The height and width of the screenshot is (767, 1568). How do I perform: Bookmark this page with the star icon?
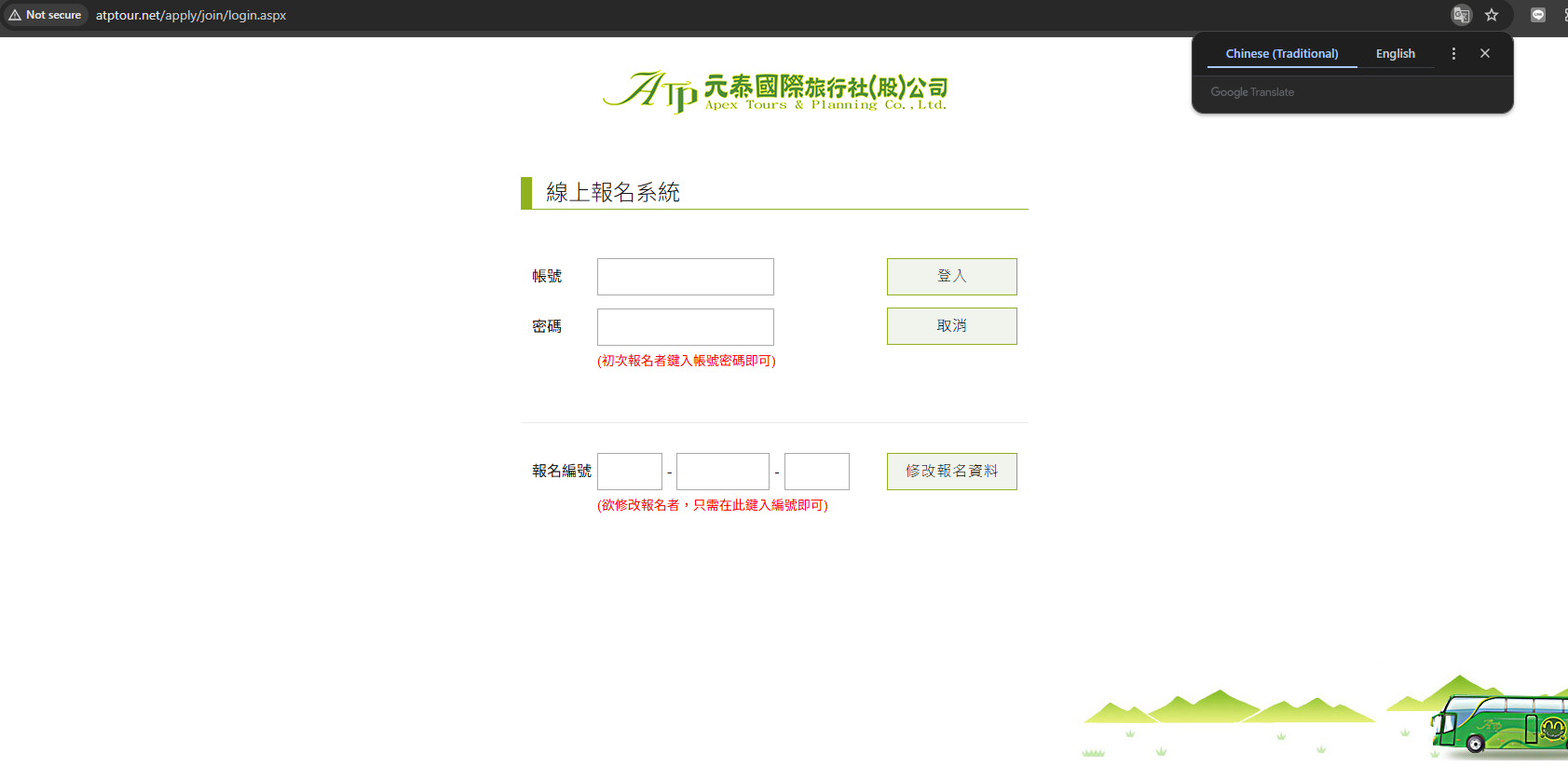click(1492, 15)
